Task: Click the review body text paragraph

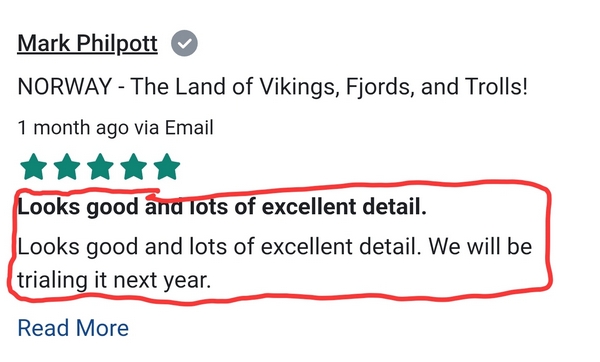Action: pos(275,263)
